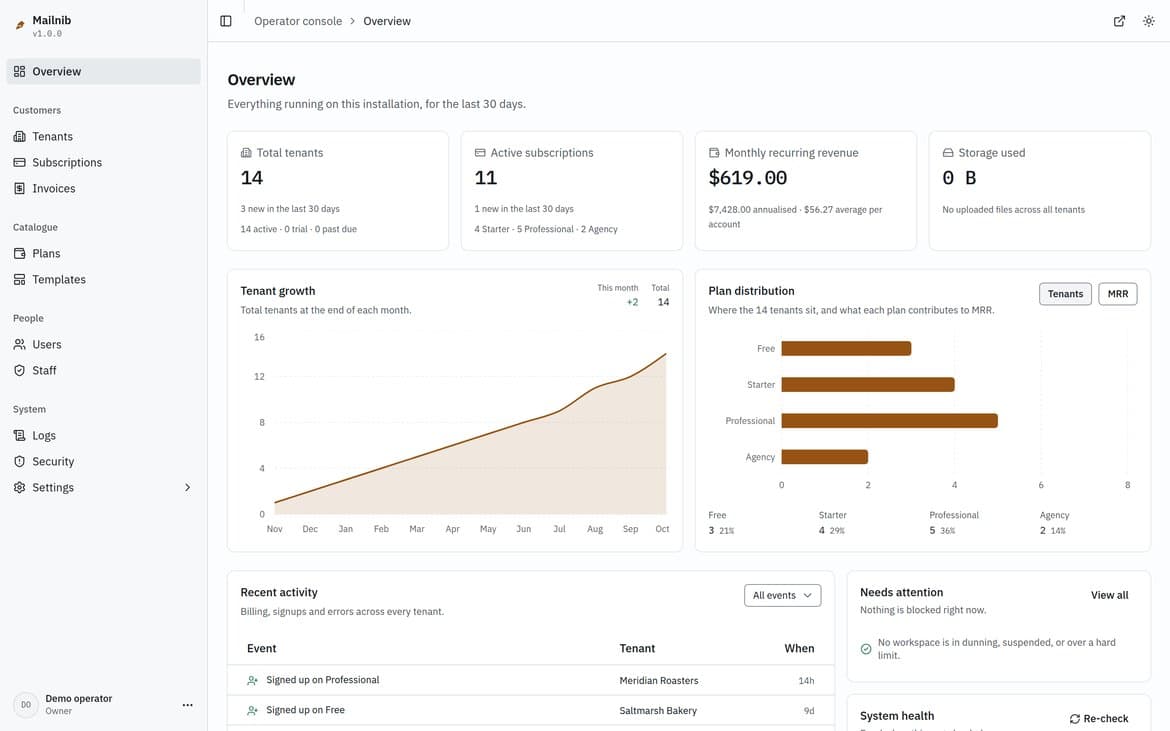Viewport: 1170px width, 731px height.
Task: Click the Settings gear icon
Action: coord(19,488)
